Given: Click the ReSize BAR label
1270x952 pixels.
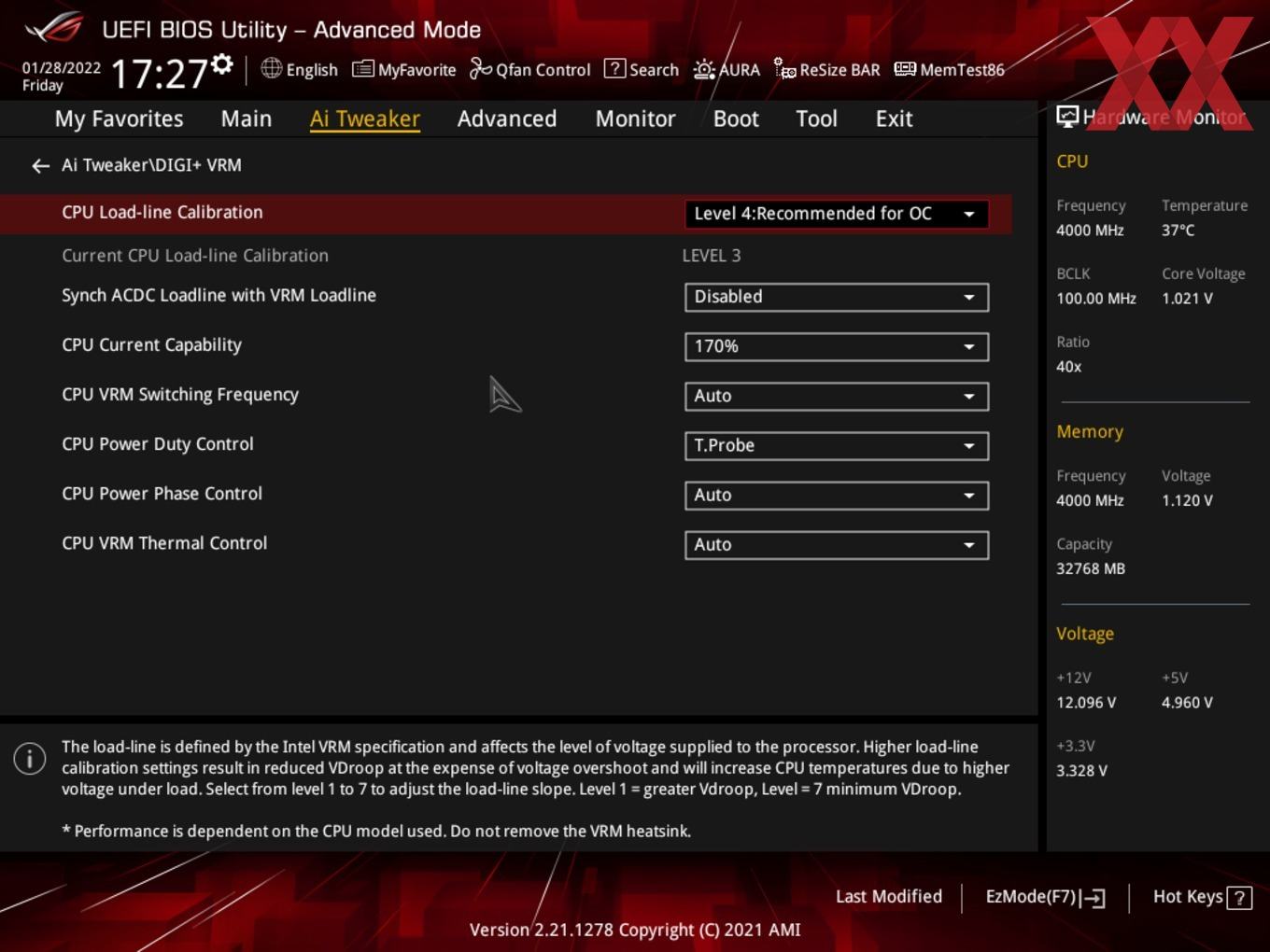Looking at the screenshot, I should (840, 70).
